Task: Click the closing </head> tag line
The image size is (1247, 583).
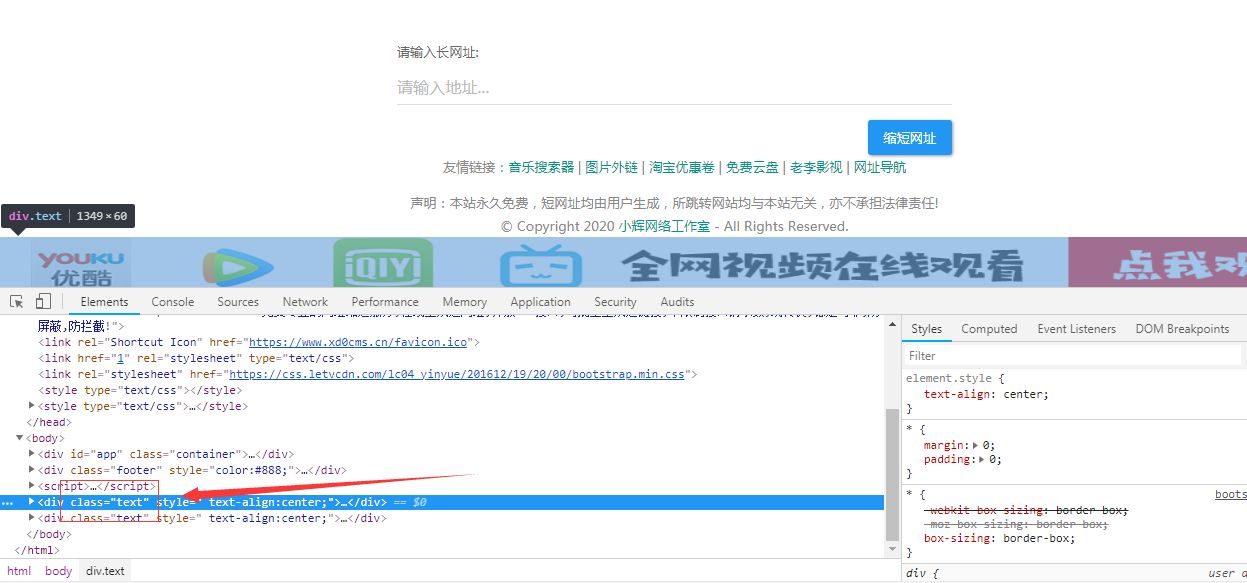Action: (49, 422)
